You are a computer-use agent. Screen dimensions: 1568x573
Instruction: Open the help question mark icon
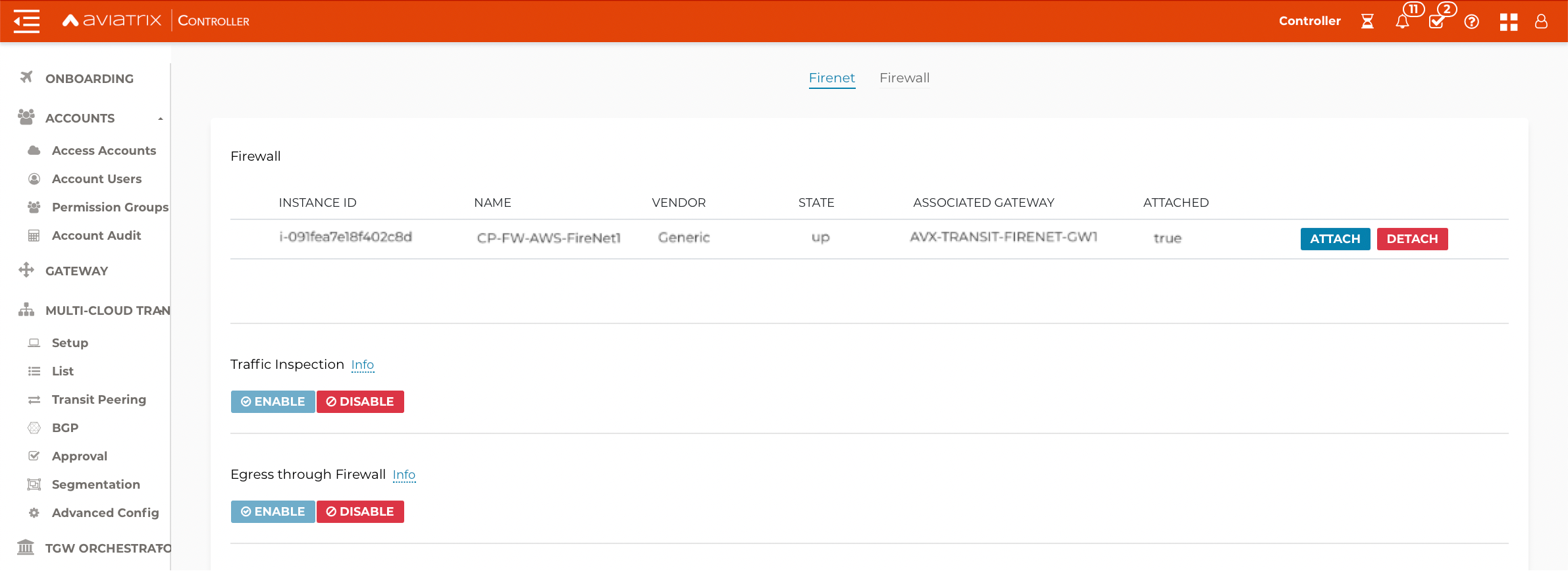[x=1472, y=22]
